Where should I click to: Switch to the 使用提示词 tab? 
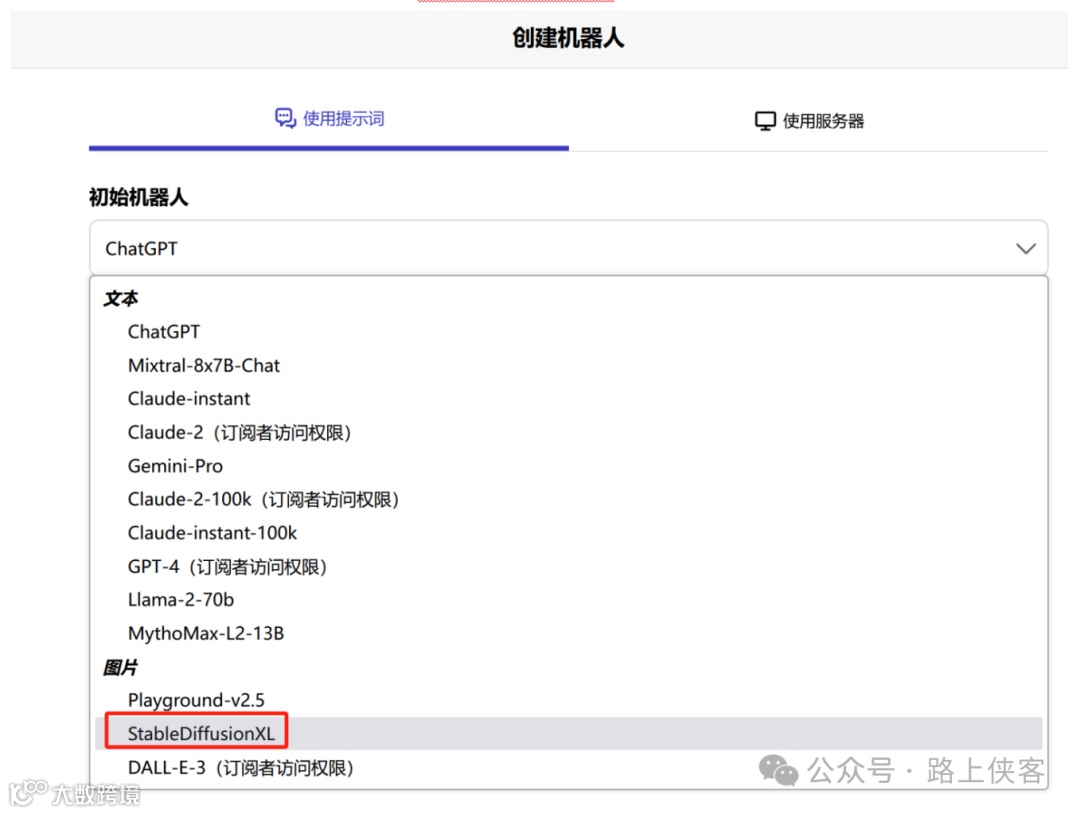click(x=329, y=119)
